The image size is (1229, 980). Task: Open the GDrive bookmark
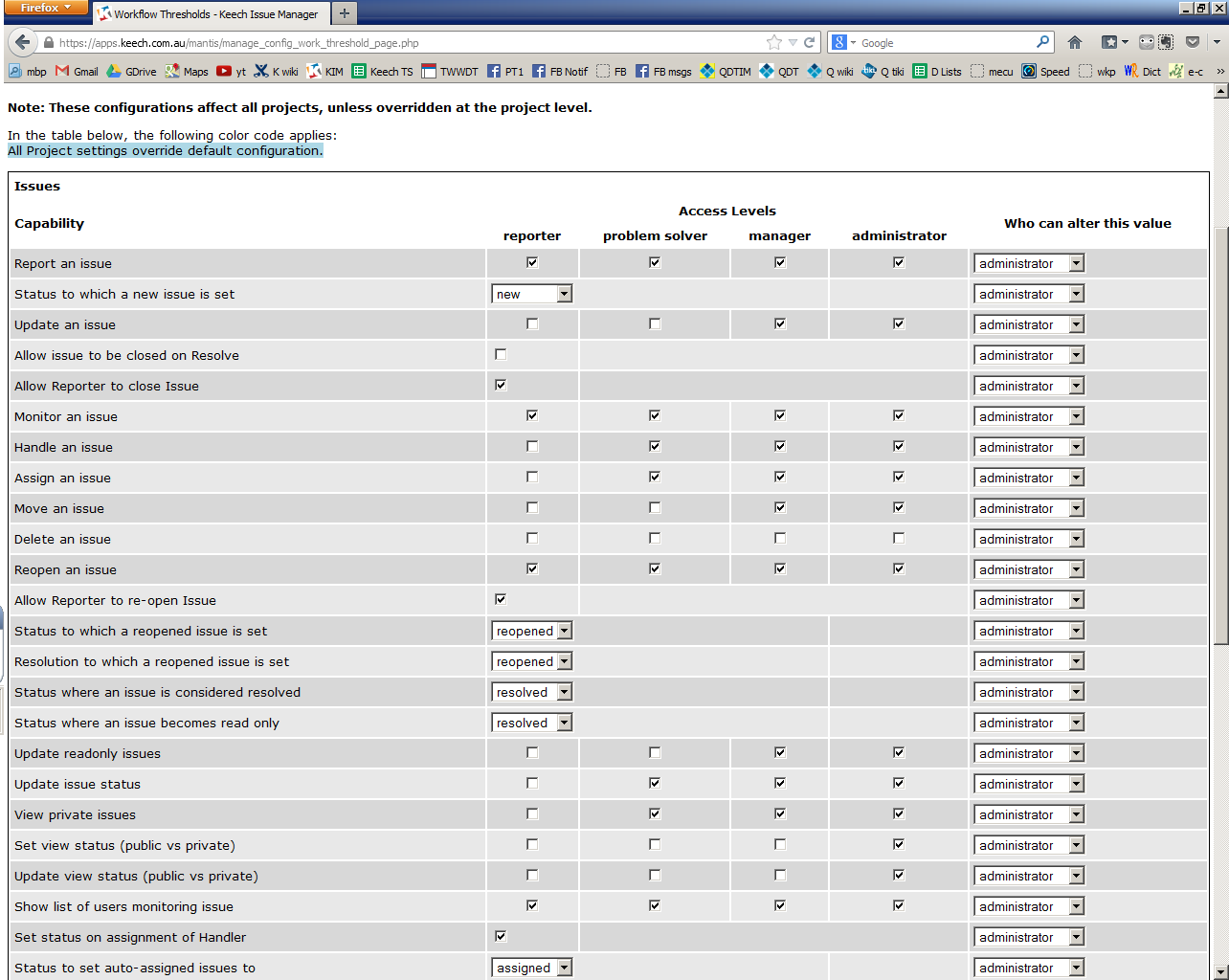(131, 72)
